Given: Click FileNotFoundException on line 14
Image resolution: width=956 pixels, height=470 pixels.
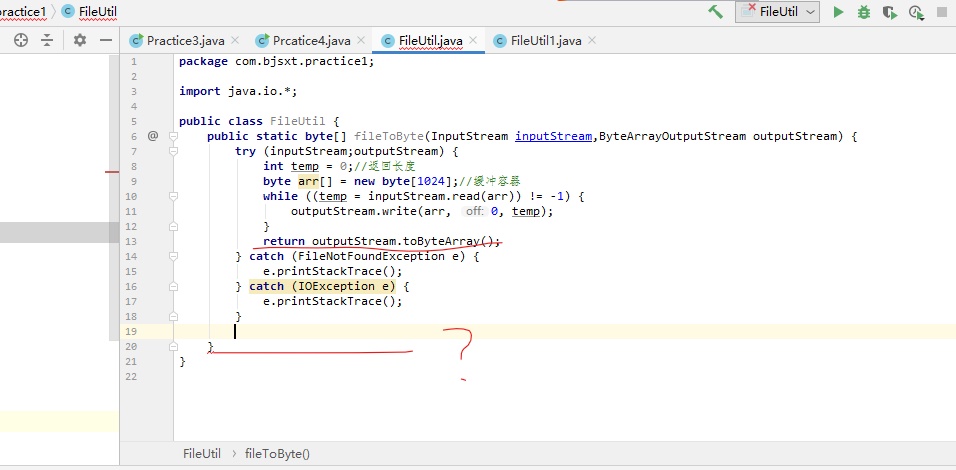Looking at the screenshot, I should [371, 256].
